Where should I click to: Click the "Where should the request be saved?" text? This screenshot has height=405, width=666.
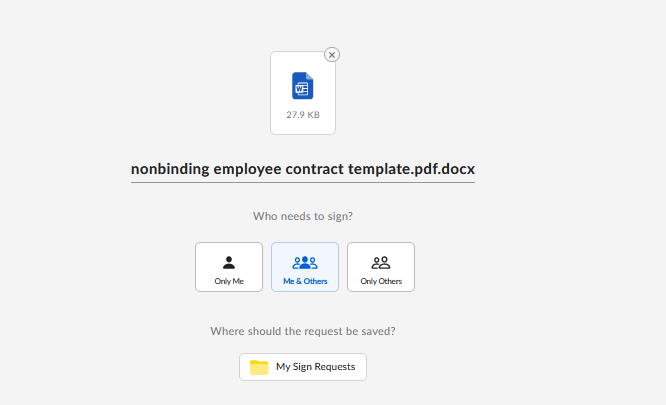(x=303, y=331)
